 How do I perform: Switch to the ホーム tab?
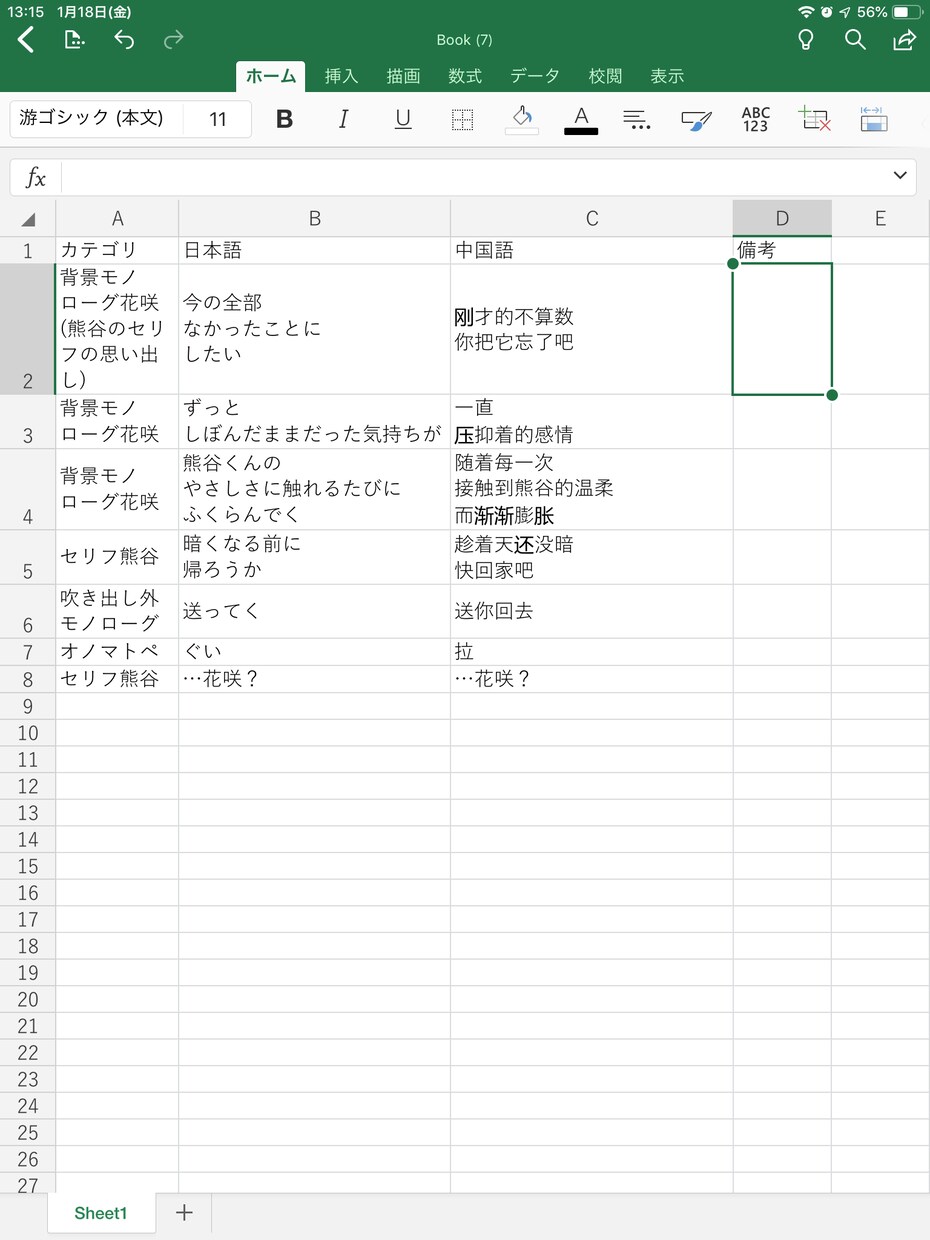(271, 76)
